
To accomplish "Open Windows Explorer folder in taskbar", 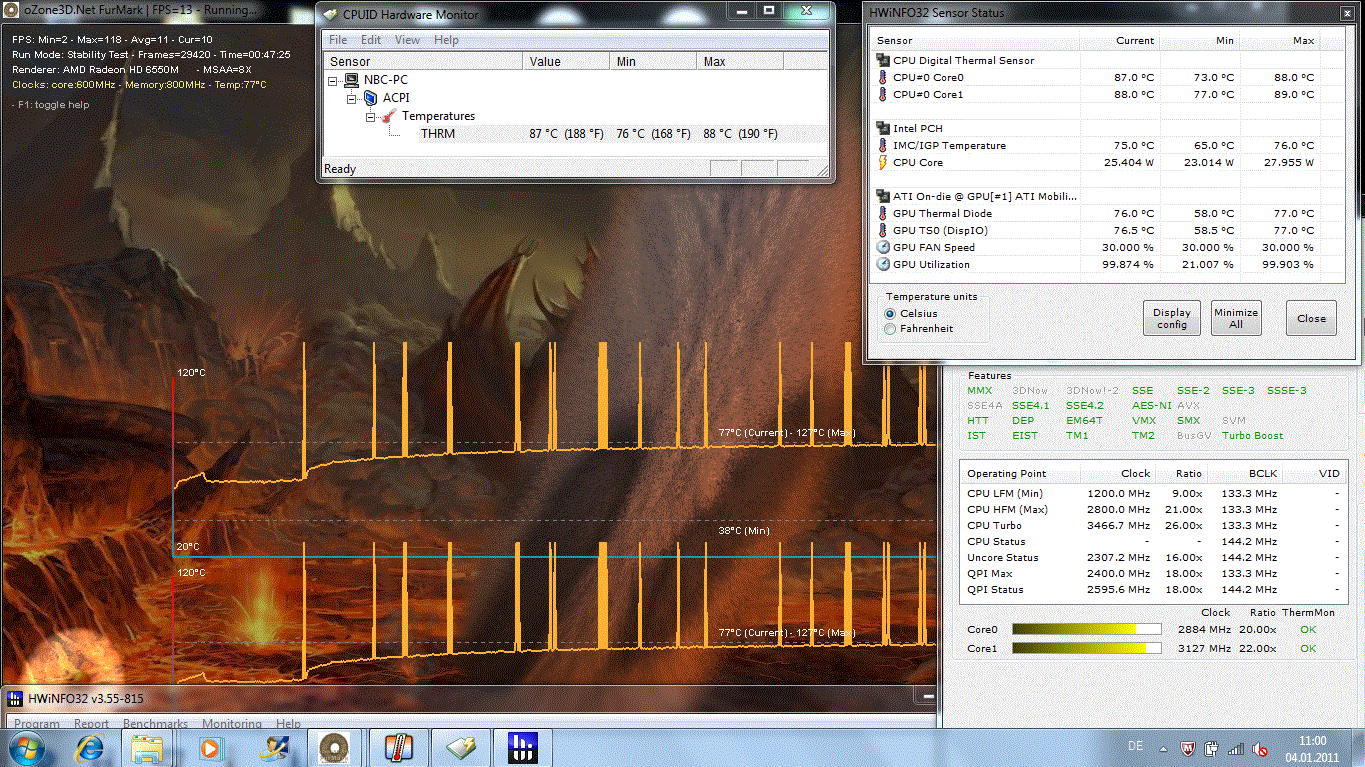I will pos(148,747).
